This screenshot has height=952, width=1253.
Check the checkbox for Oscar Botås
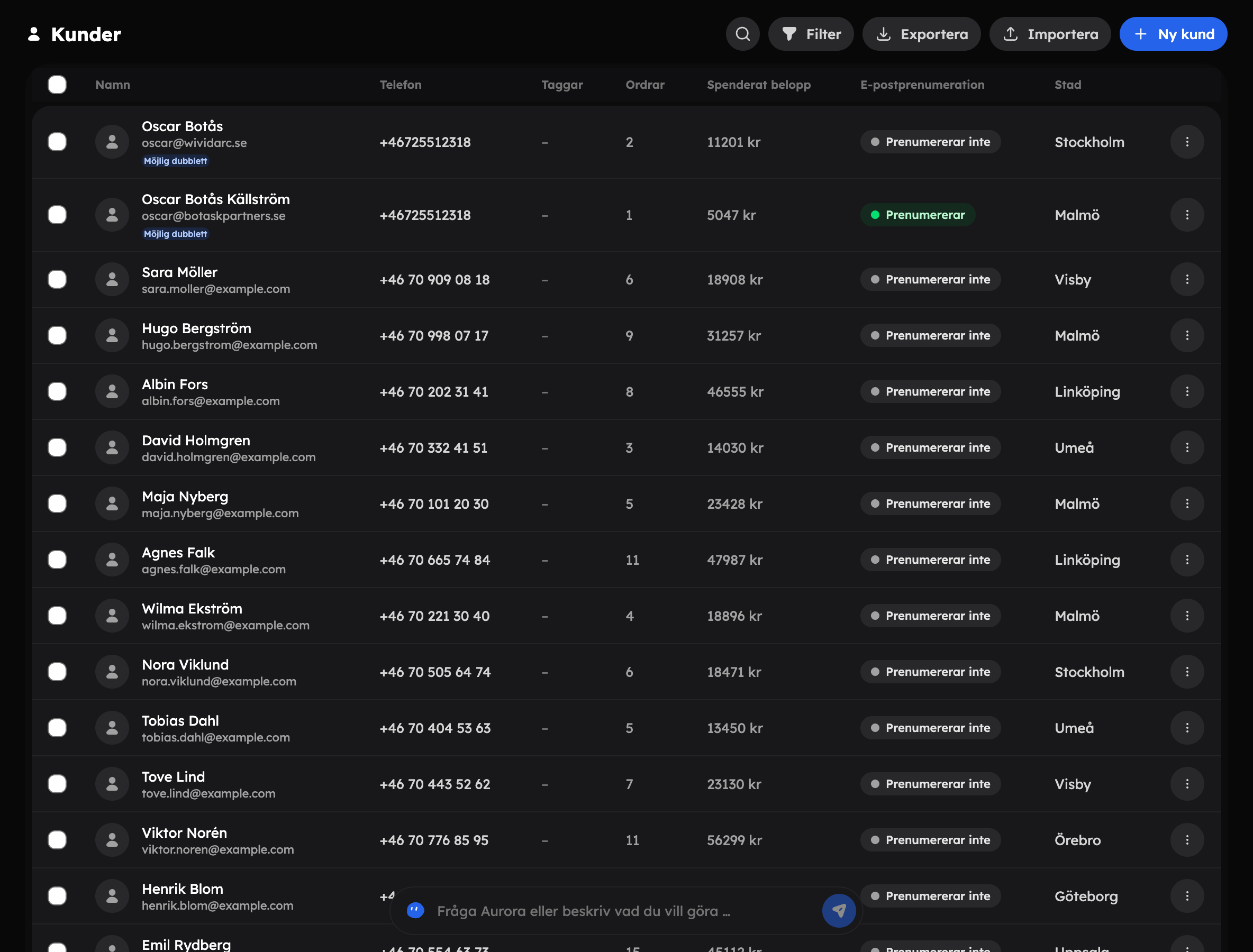click(x=57, y=142)
